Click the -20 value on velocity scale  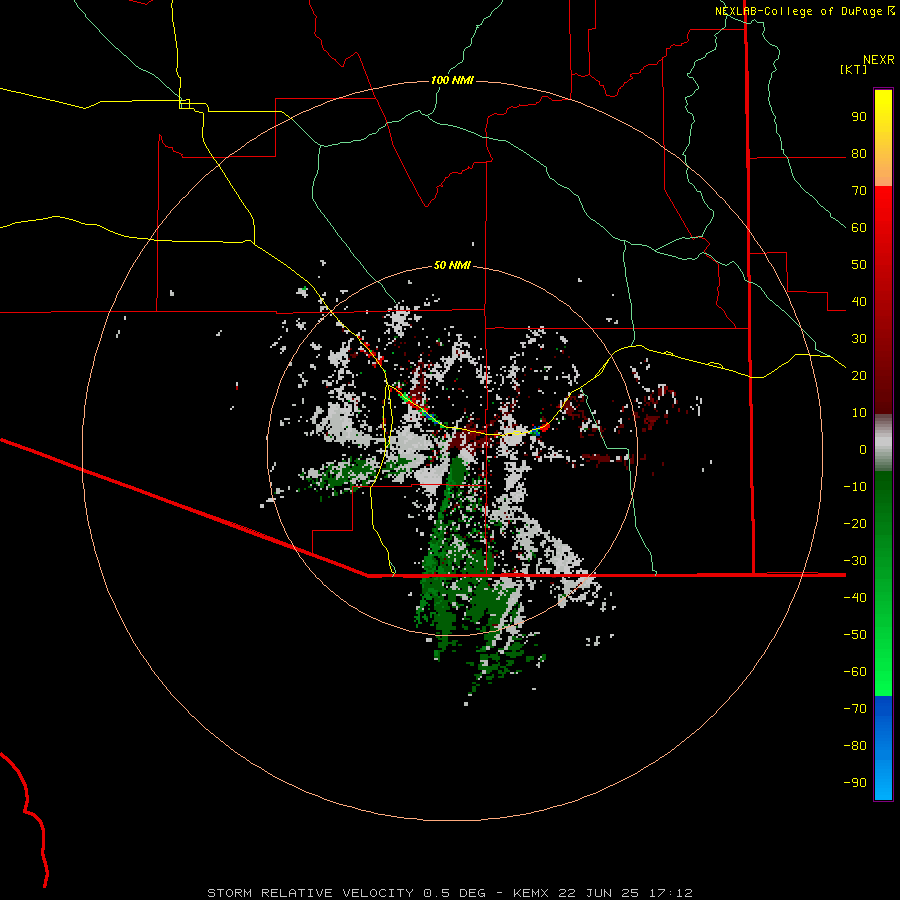[x=855, y=524]
